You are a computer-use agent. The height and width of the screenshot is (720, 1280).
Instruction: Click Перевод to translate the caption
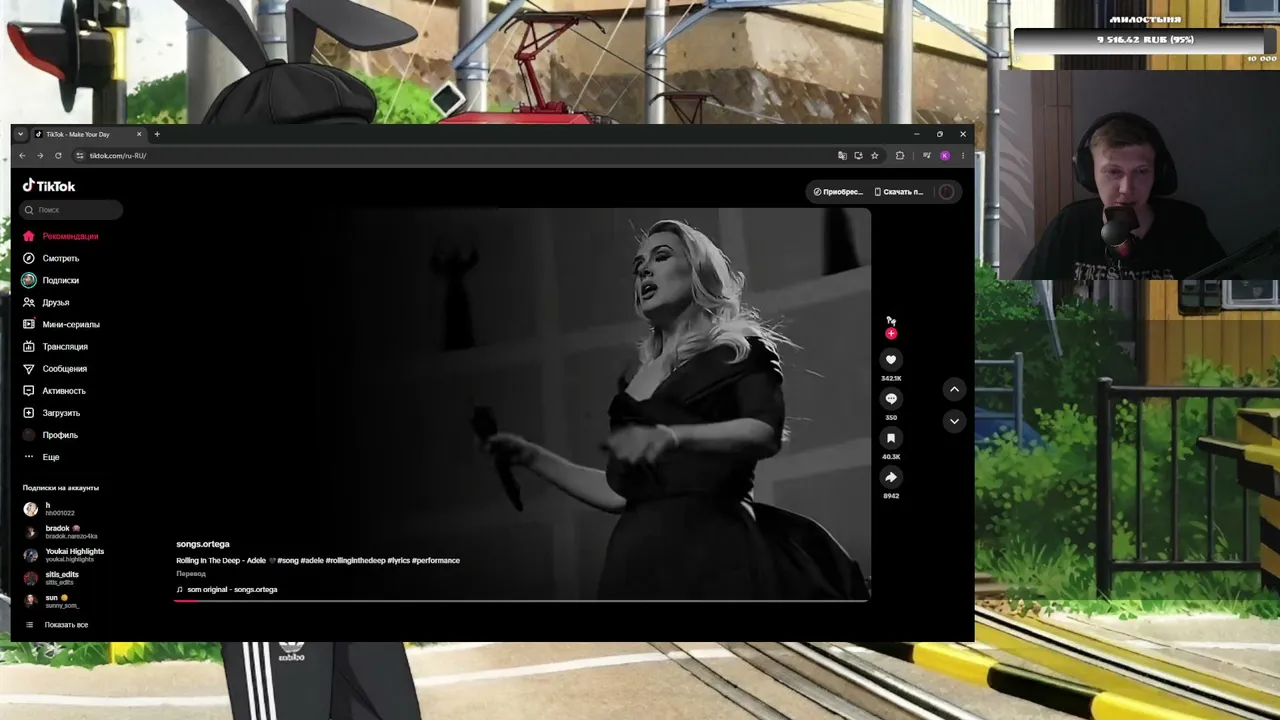point(191,574)
